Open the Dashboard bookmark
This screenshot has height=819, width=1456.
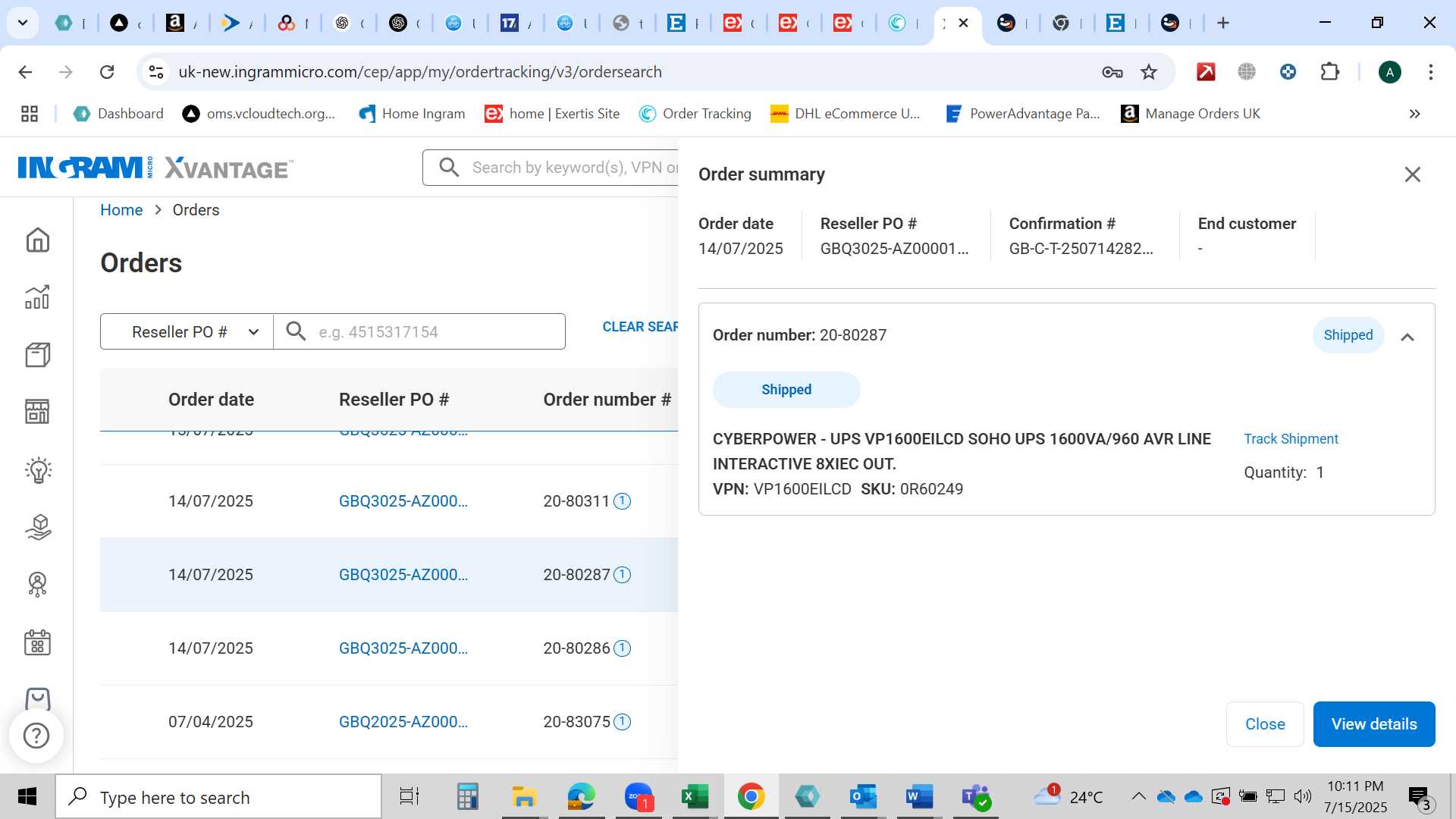[118, 114]
